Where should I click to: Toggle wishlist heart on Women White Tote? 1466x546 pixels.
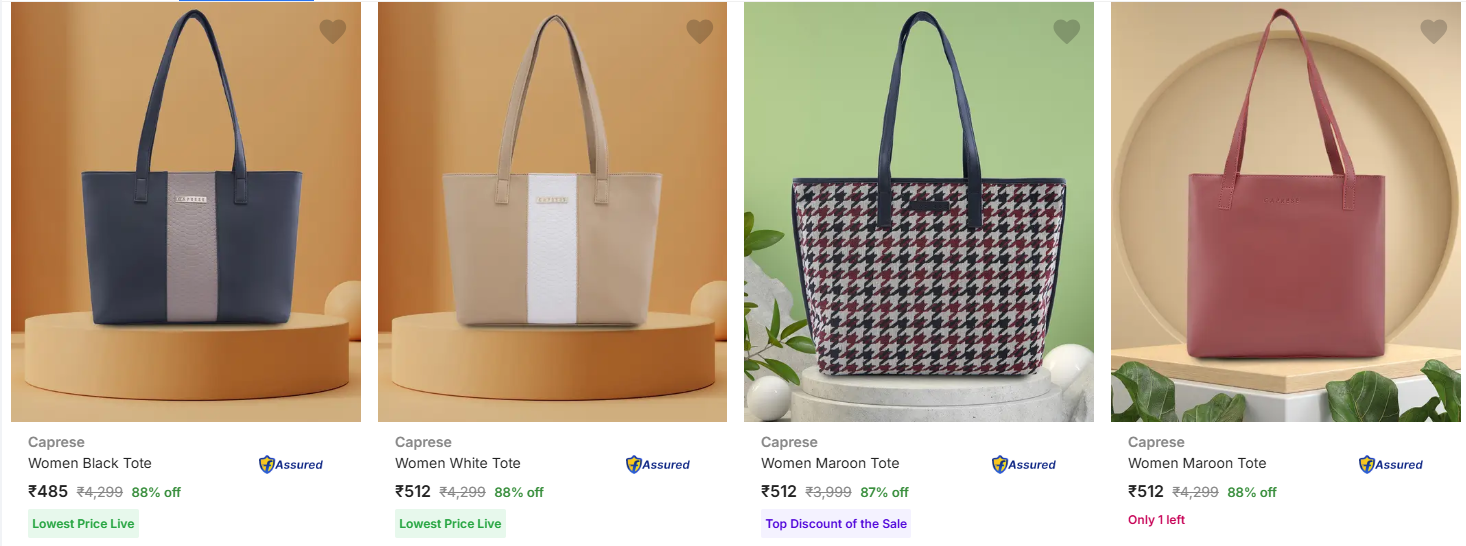click(699, 32)
